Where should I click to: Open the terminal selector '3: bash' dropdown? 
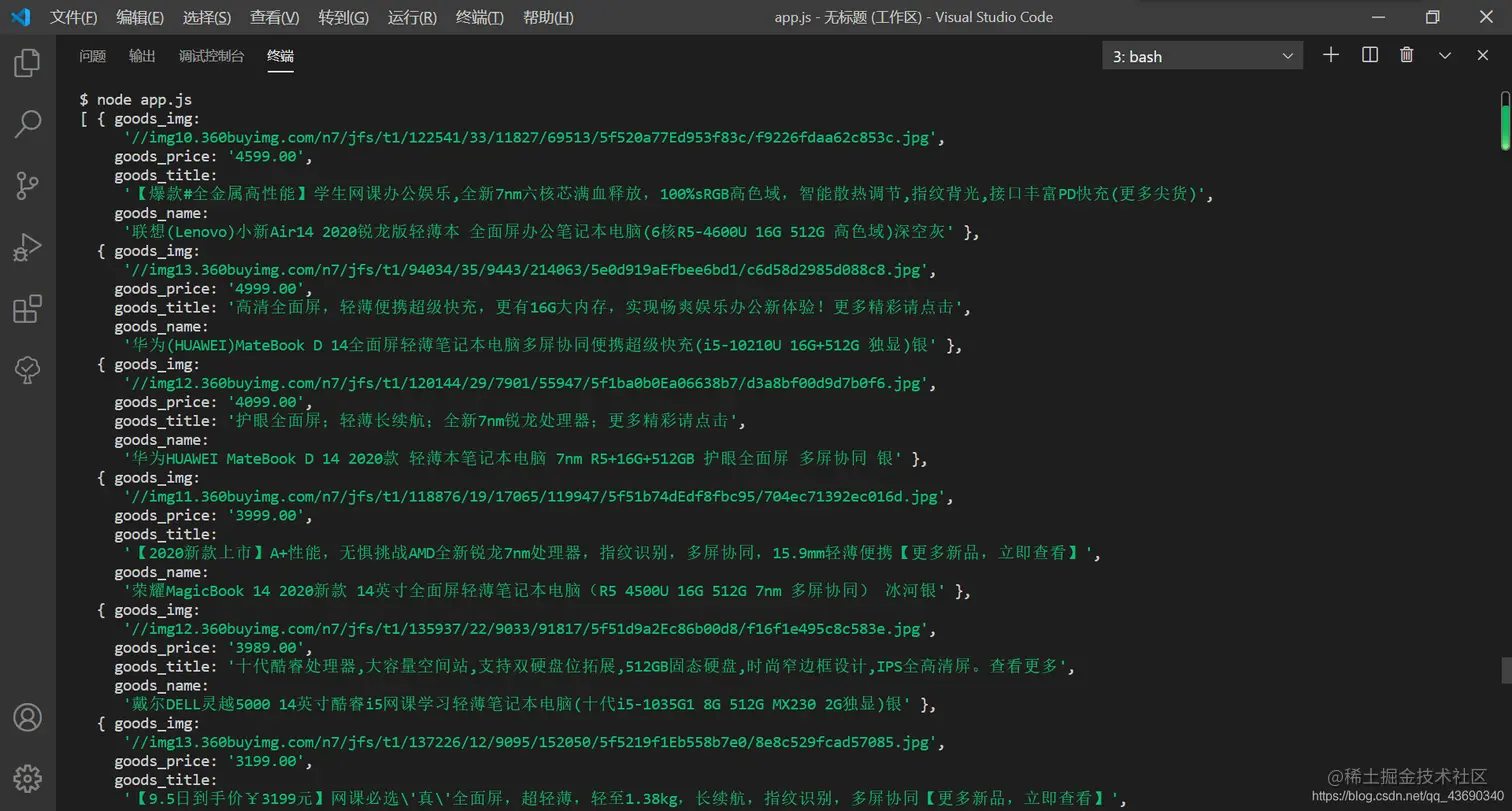click(1203, 57)
